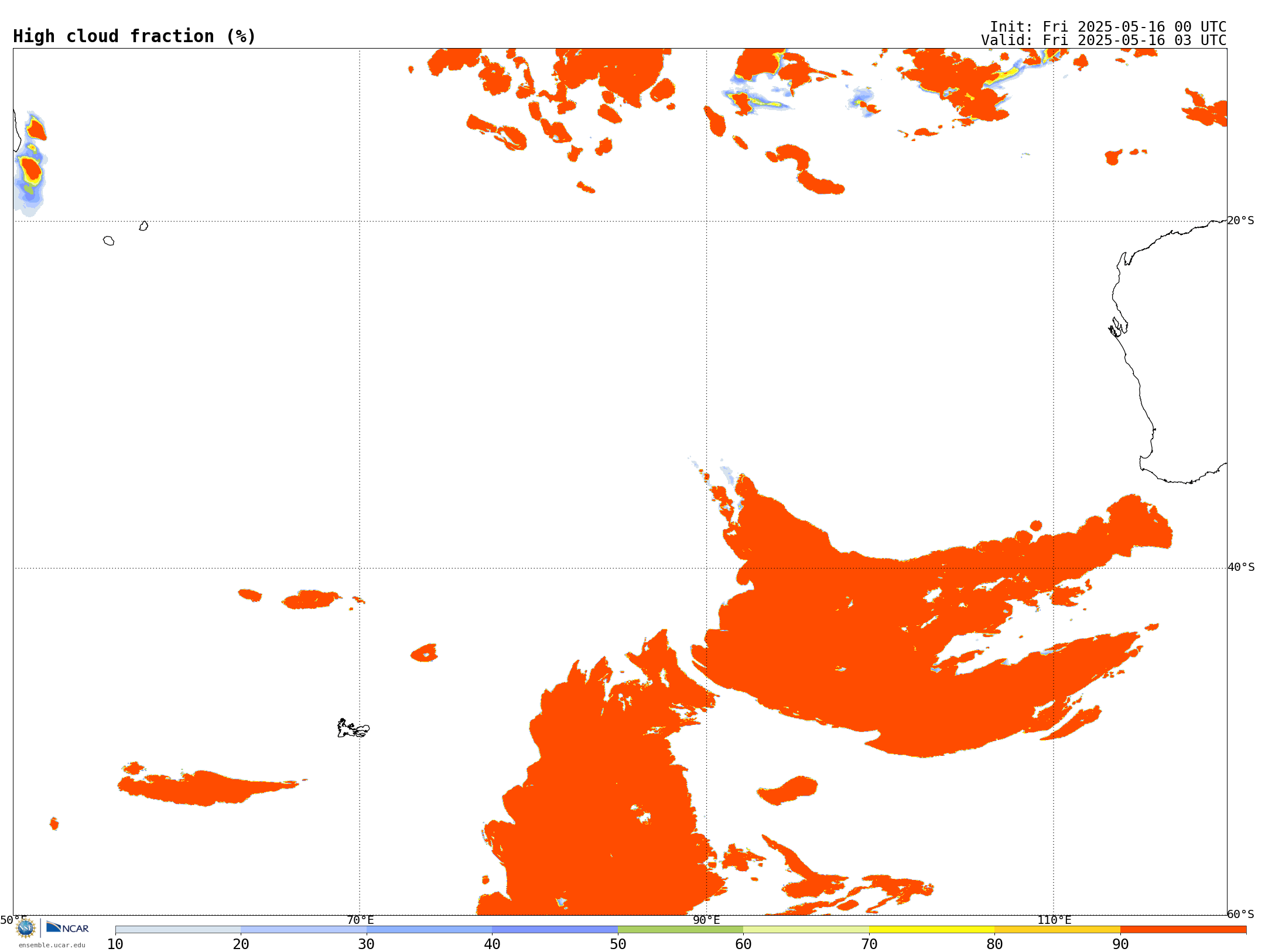Image resolution: width=1265 pixels, height=952 pixels.
Task: Open the ensemble.ucar.edu text link
Action: pos(52,945)
